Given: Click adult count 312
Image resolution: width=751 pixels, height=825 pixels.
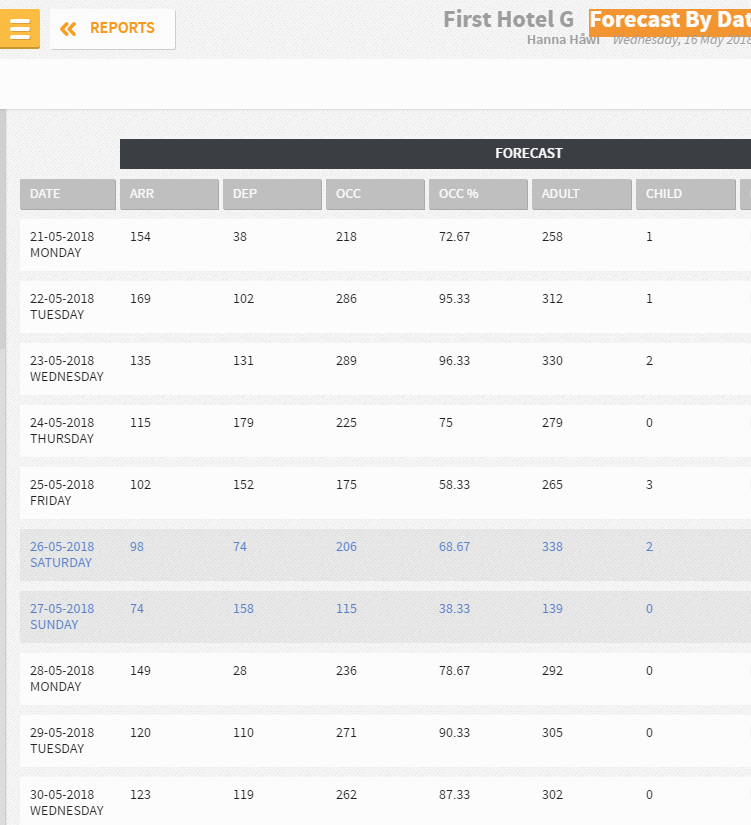Looking at the screenshot, I should point(553,299).
